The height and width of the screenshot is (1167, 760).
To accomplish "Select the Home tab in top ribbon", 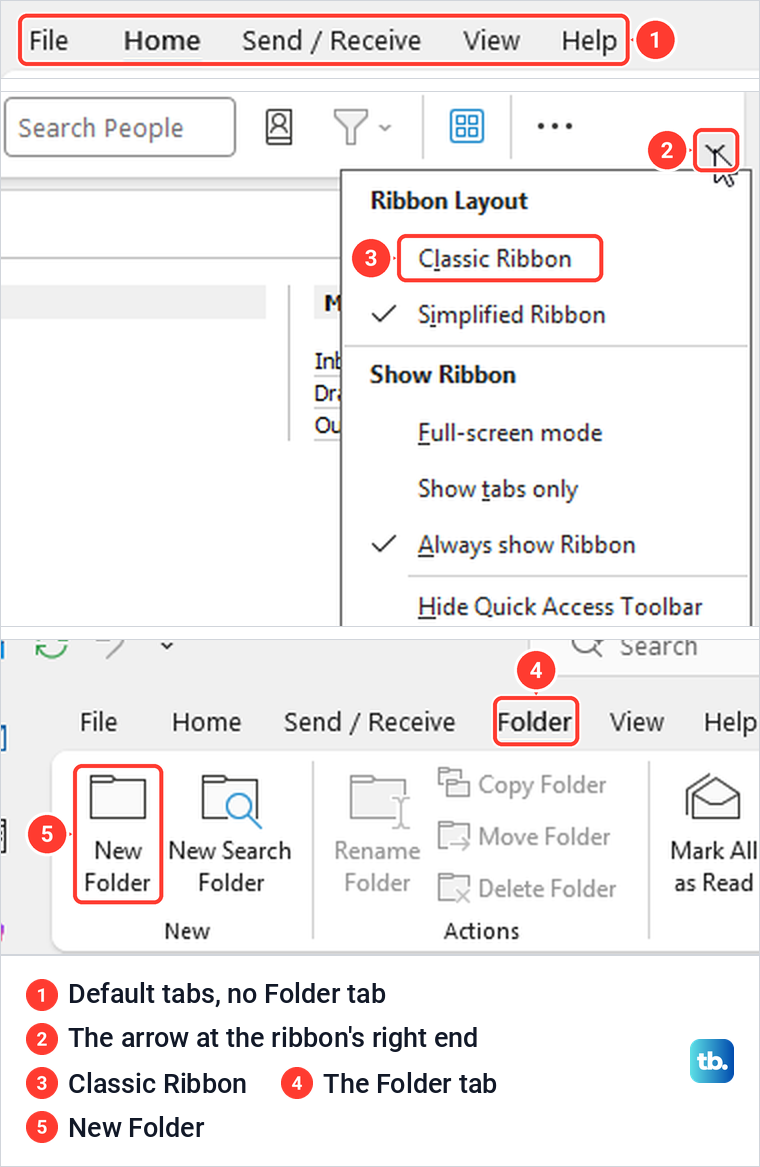I will point(162,40).
